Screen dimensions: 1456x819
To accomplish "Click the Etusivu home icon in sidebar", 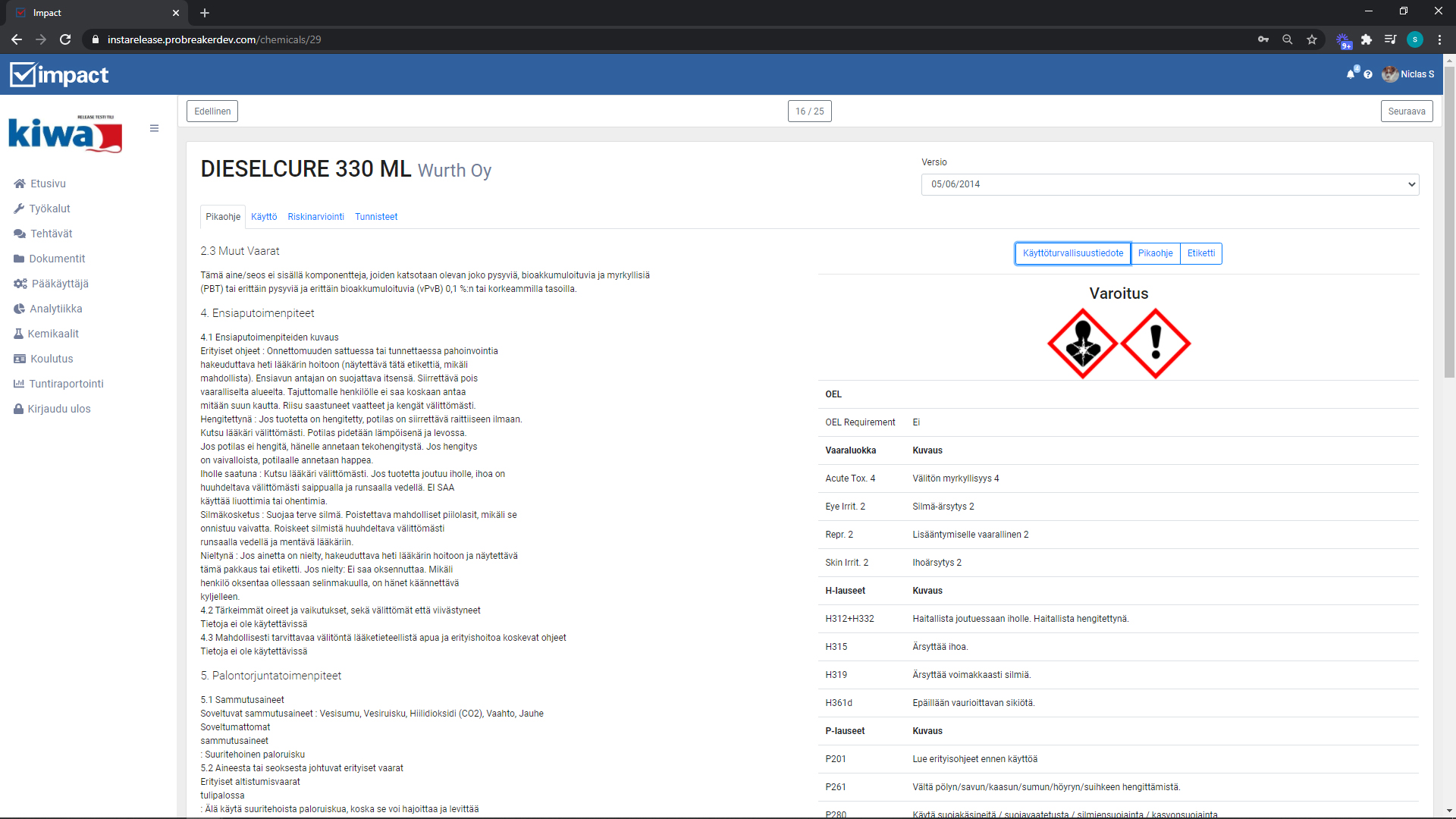I will (x=20, y=184).
